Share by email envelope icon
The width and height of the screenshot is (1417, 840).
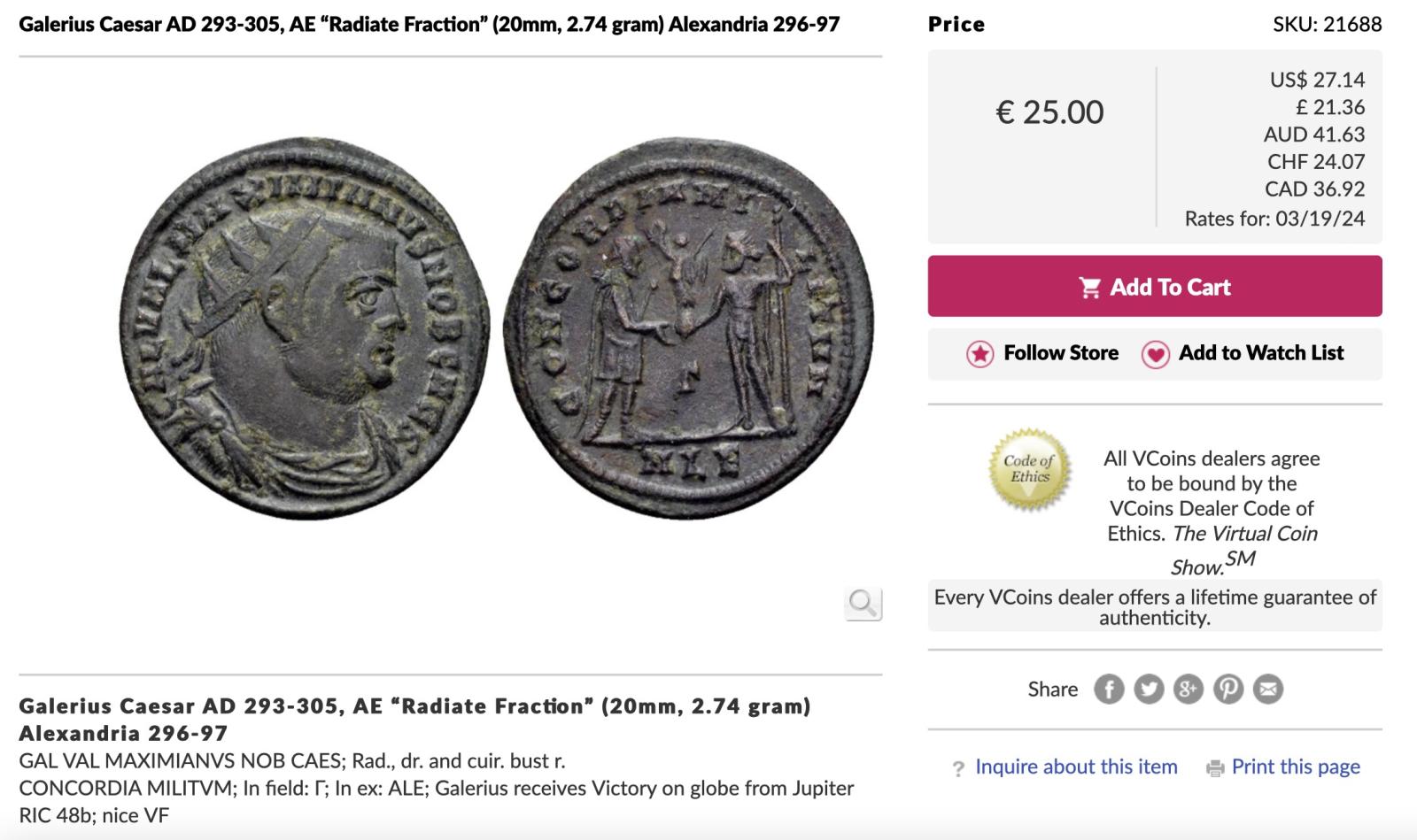[x=1268, y=689]
